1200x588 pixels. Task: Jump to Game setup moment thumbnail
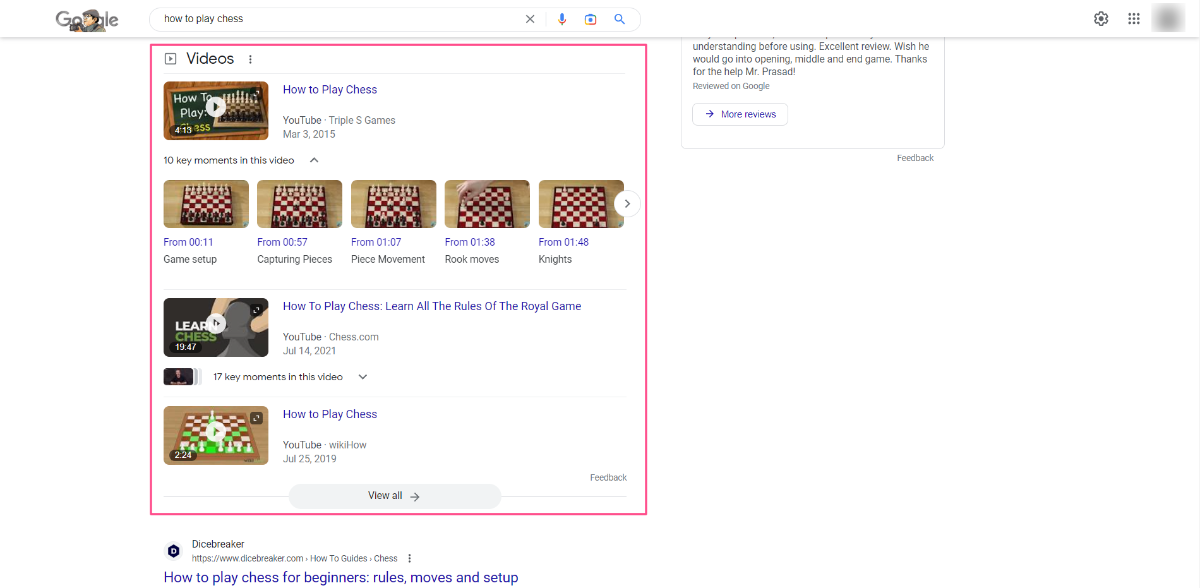(x=206, y=204)
